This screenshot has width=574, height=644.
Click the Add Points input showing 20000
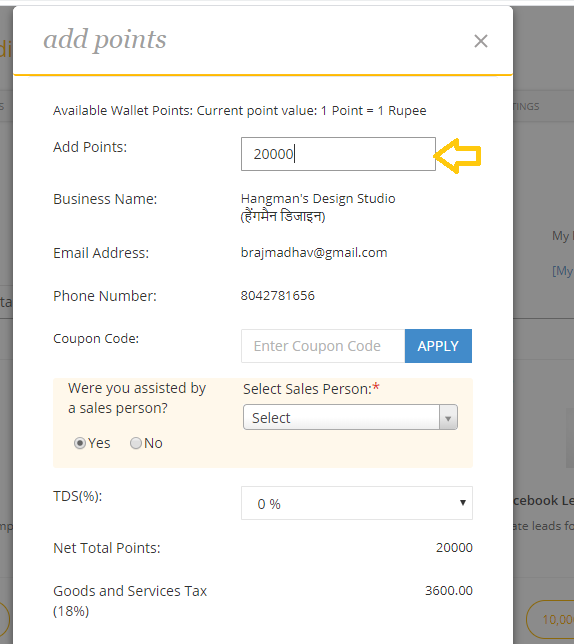(x=338, y=154)
